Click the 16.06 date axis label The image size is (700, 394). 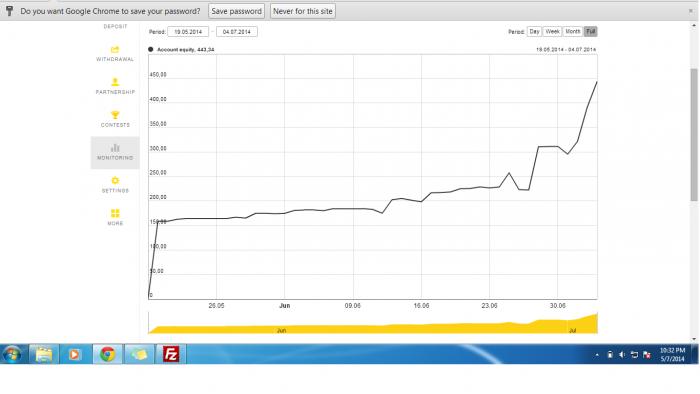(x=421, y=306)
